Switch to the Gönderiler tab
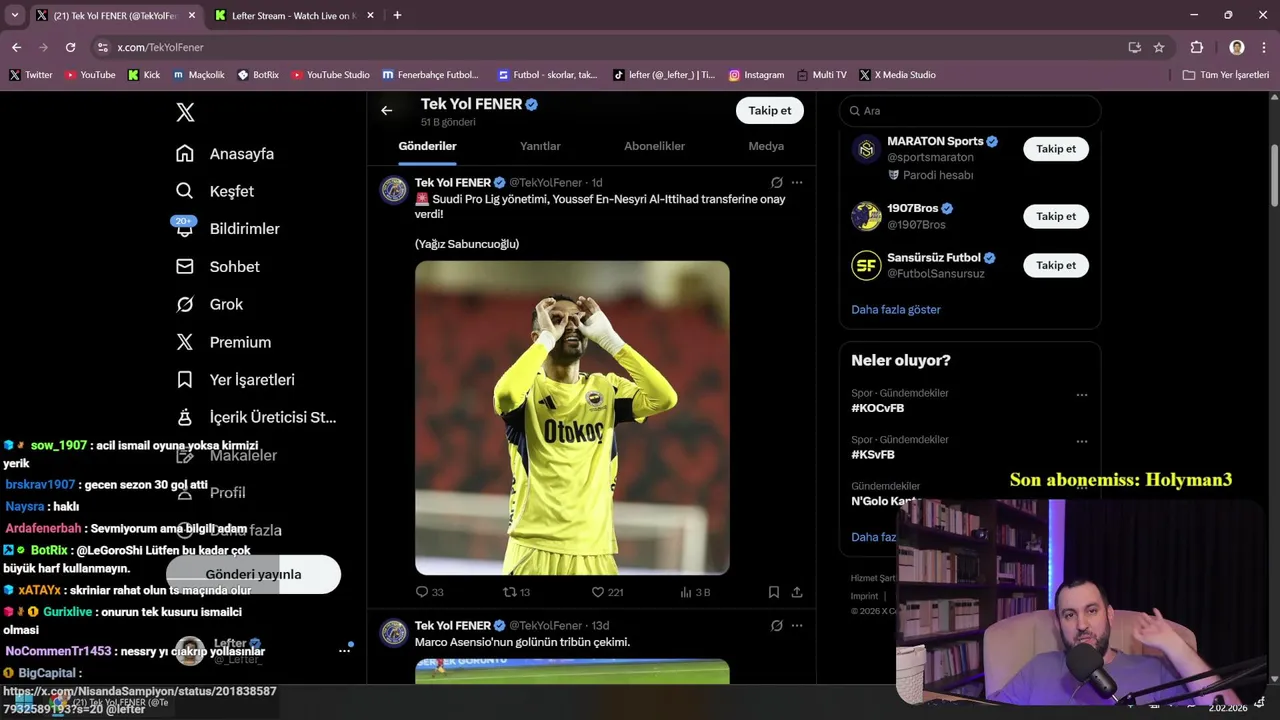 pos(428,146)
